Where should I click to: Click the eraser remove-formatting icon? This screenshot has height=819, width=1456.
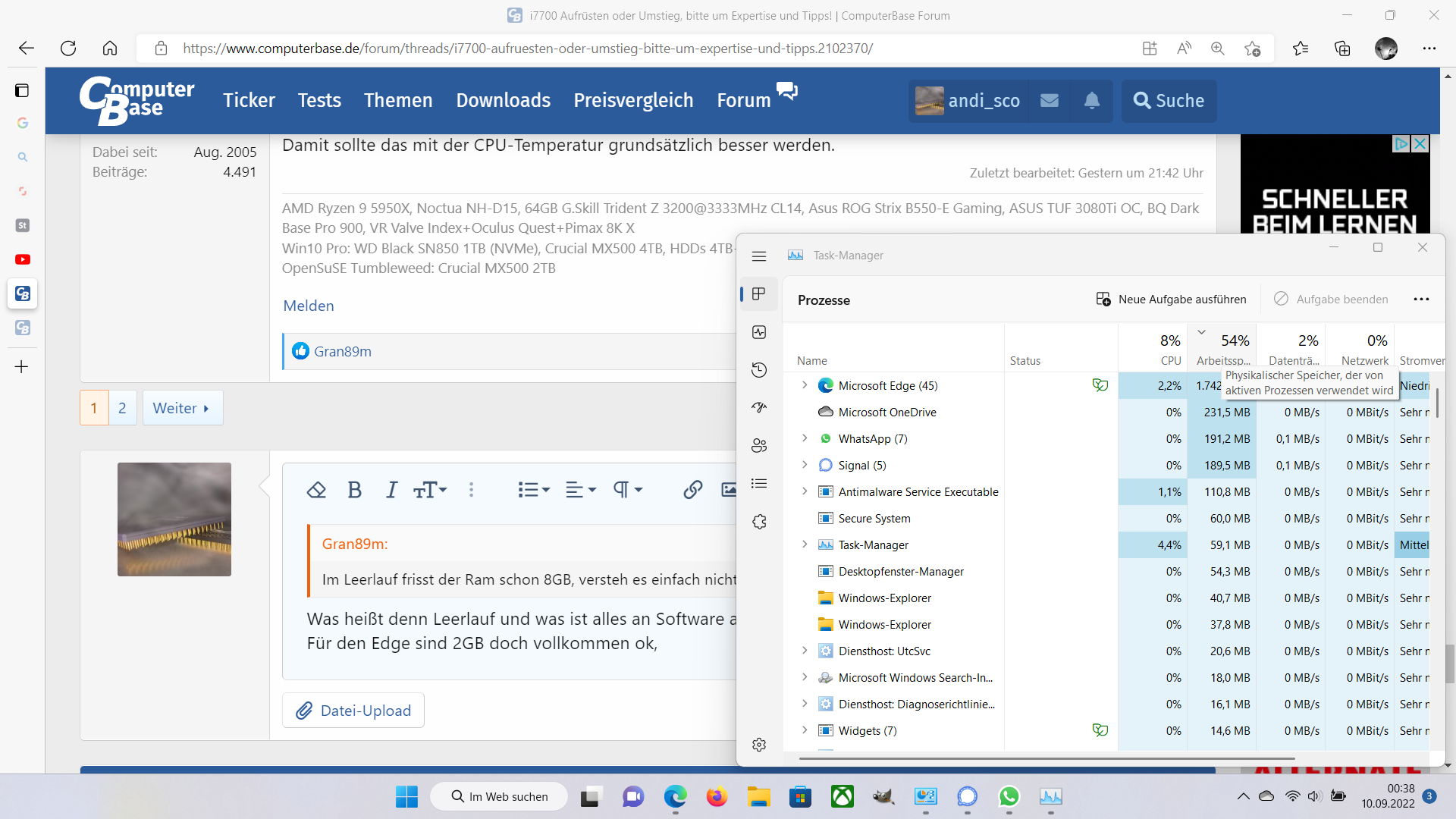pos(316,490)
